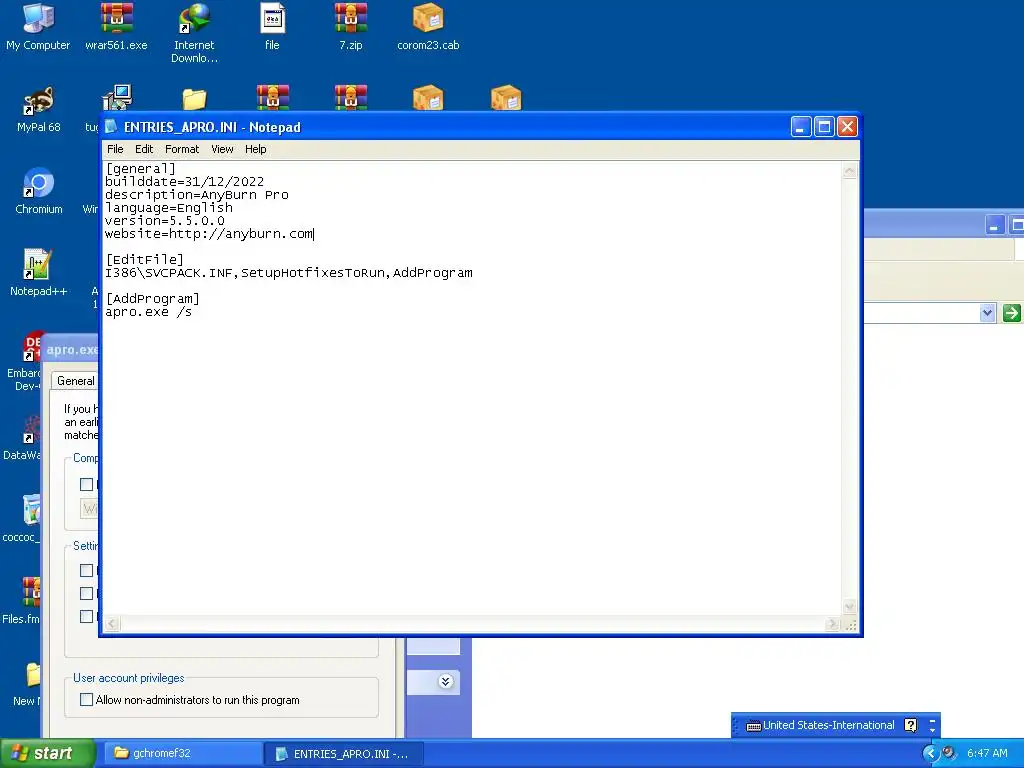This screenshot has height=768, width=1024.
Task: Select the corom23.cab cabinet icon
Action: point(428,27)
